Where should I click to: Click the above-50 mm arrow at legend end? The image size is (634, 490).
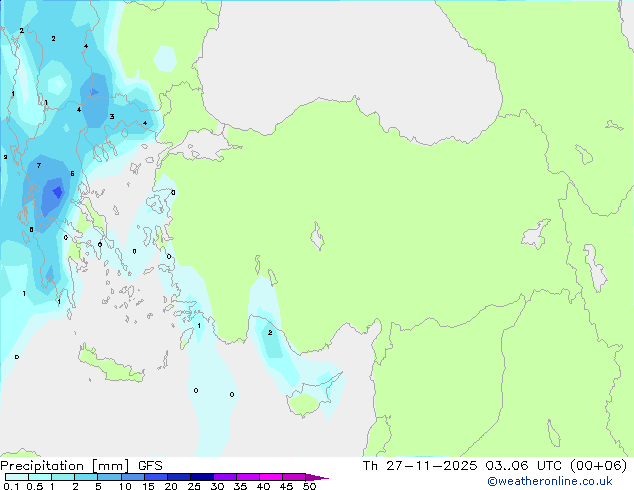[x=317, y=477]
